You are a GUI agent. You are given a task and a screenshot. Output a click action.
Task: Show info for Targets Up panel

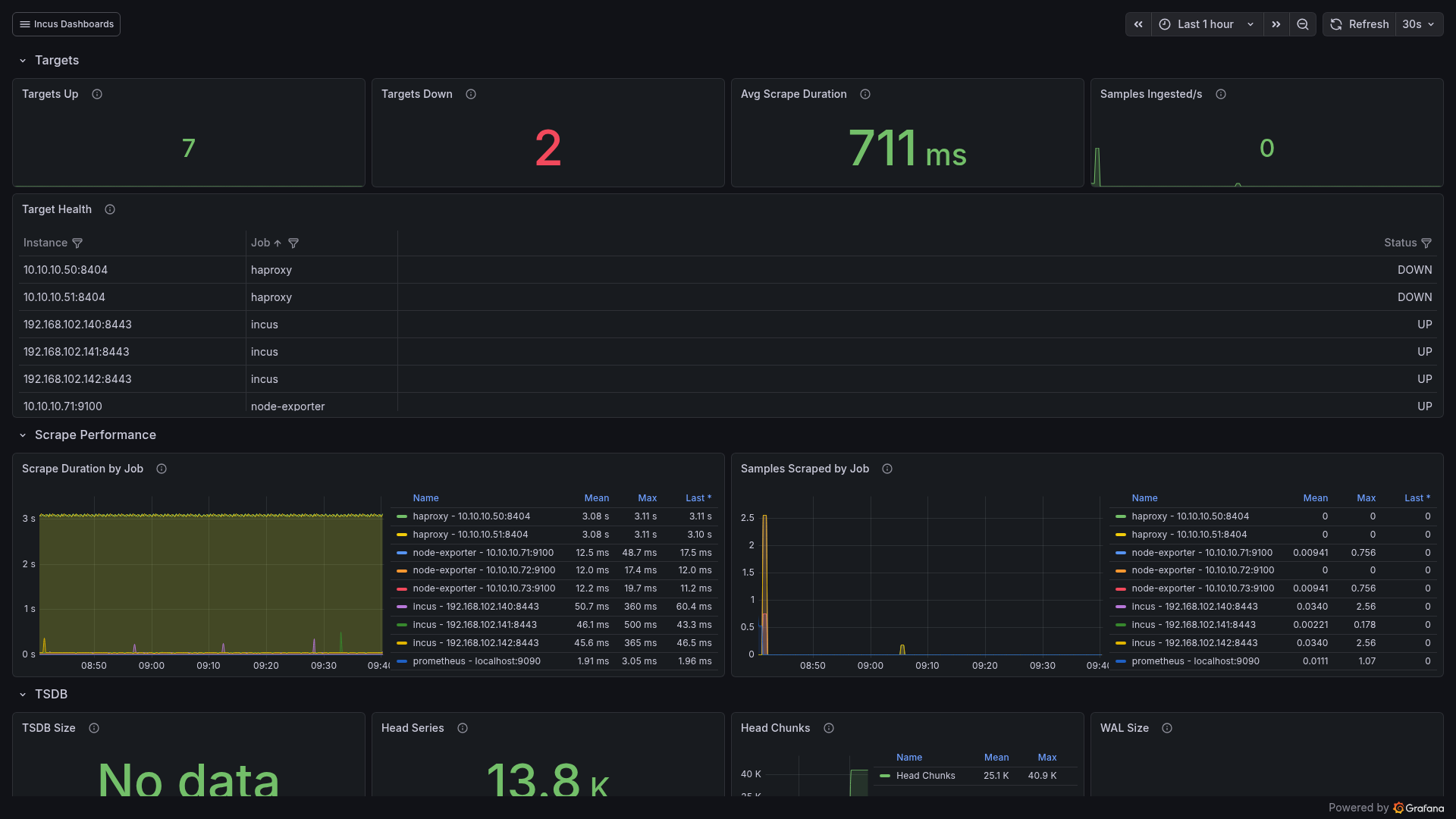point(97,94)
